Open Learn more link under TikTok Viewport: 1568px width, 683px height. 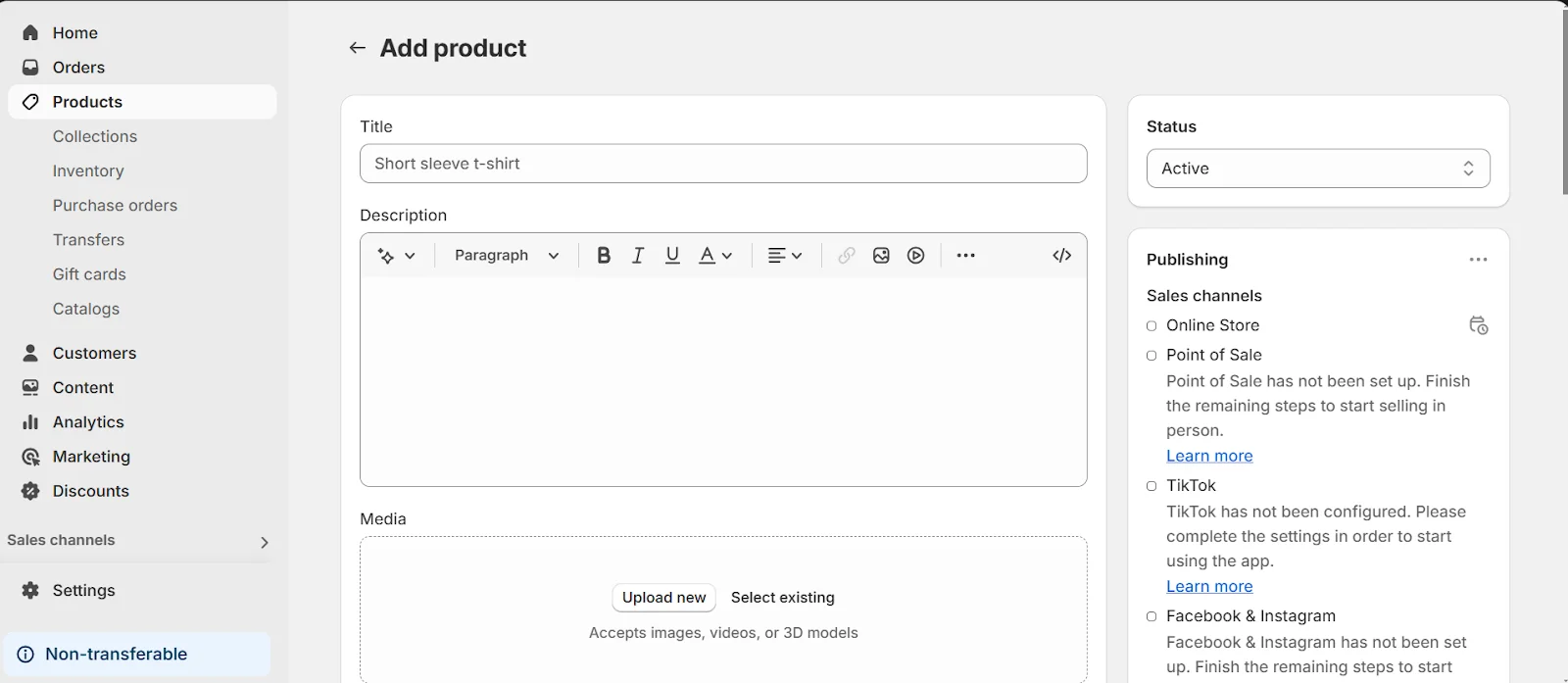pos(1209,586)
